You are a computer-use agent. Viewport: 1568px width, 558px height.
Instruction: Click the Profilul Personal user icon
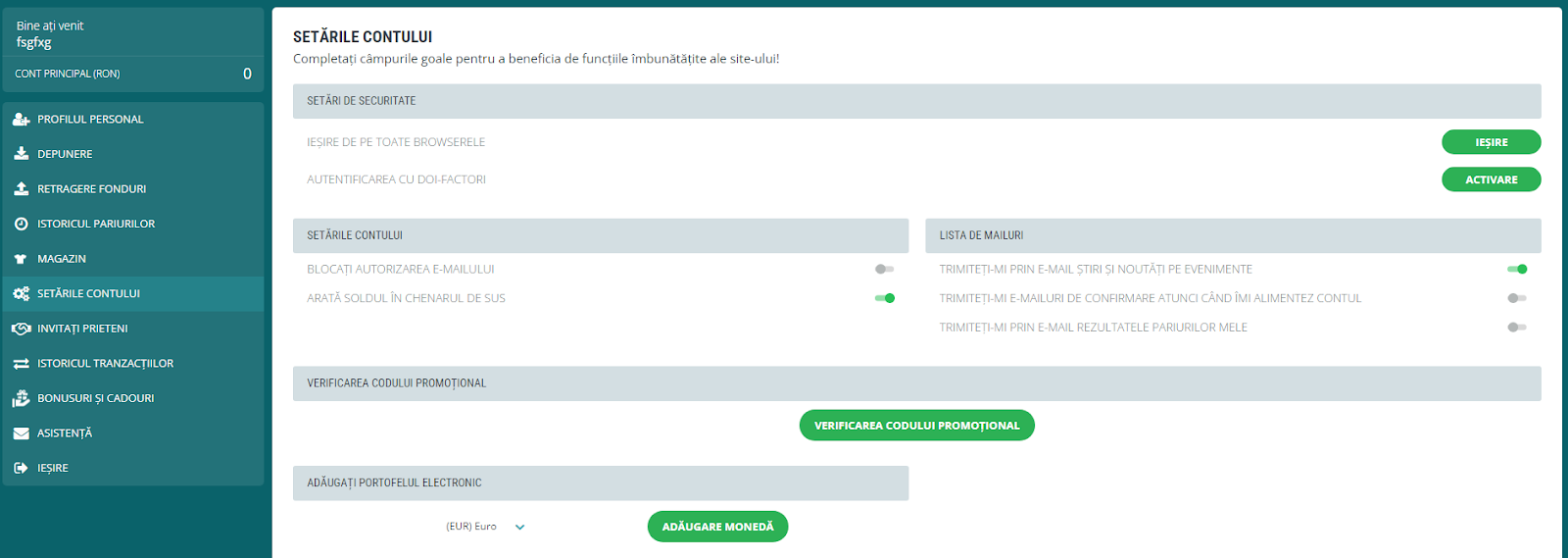coord(21,120)
